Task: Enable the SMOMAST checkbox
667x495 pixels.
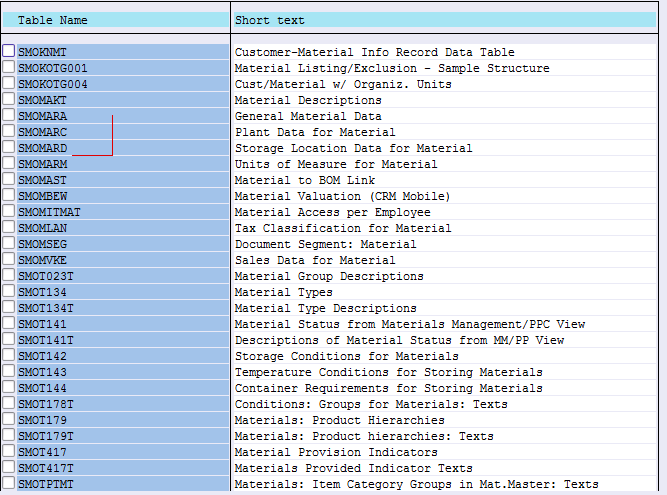Action: [9, 179]
